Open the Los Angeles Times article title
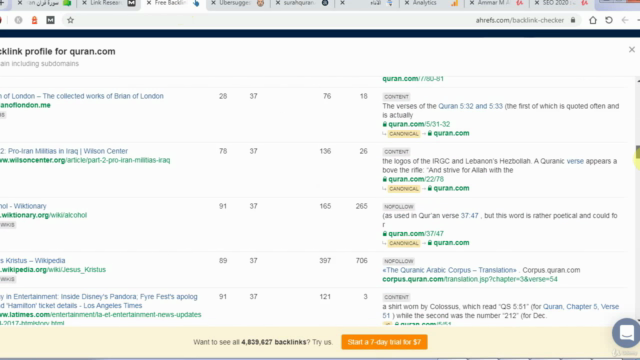 click(99, 301)
